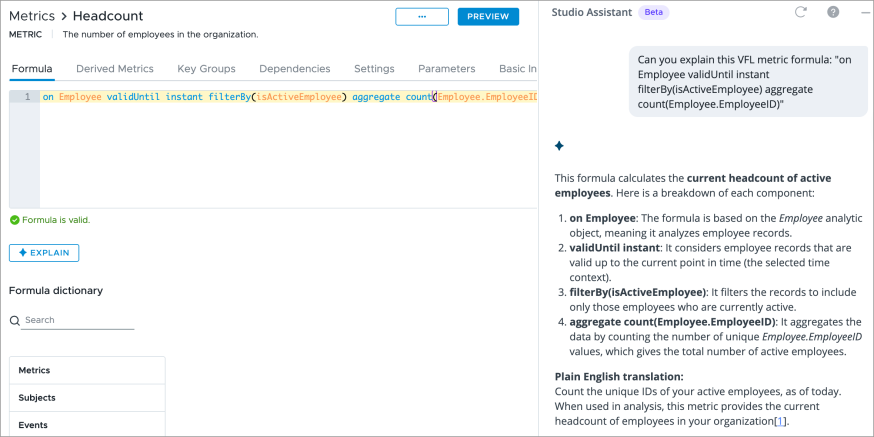Open the Studio Assistant help icon
This screenshot has height=437, width=874.
coord(833,12)
